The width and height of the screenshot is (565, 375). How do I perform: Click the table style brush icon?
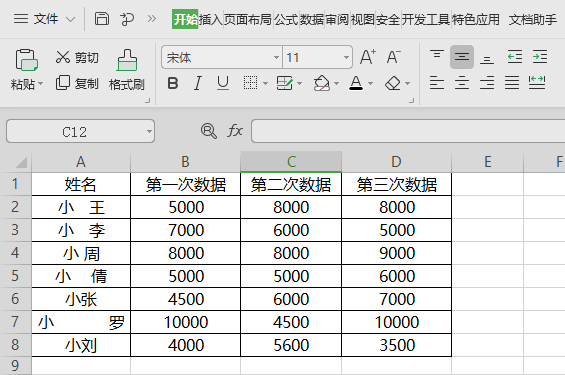(x=285, y=83)
